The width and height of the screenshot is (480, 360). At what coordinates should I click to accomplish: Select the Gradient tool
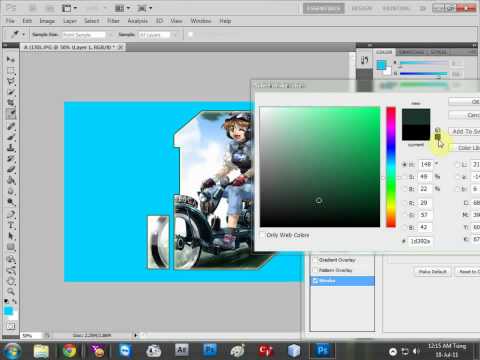pyautogui.click(x=11, y=181)
